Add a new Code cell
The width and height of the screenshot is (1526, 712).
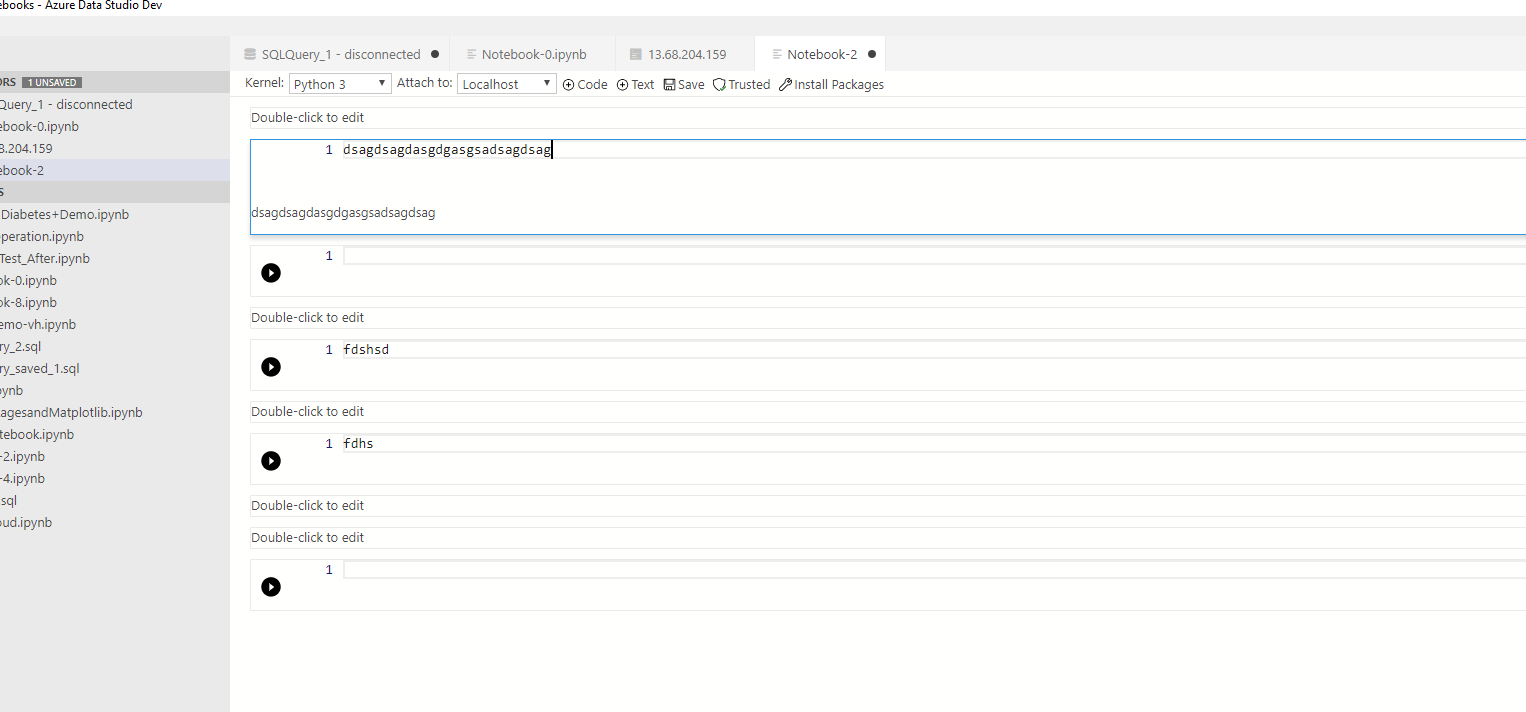[x=585, y=85]
